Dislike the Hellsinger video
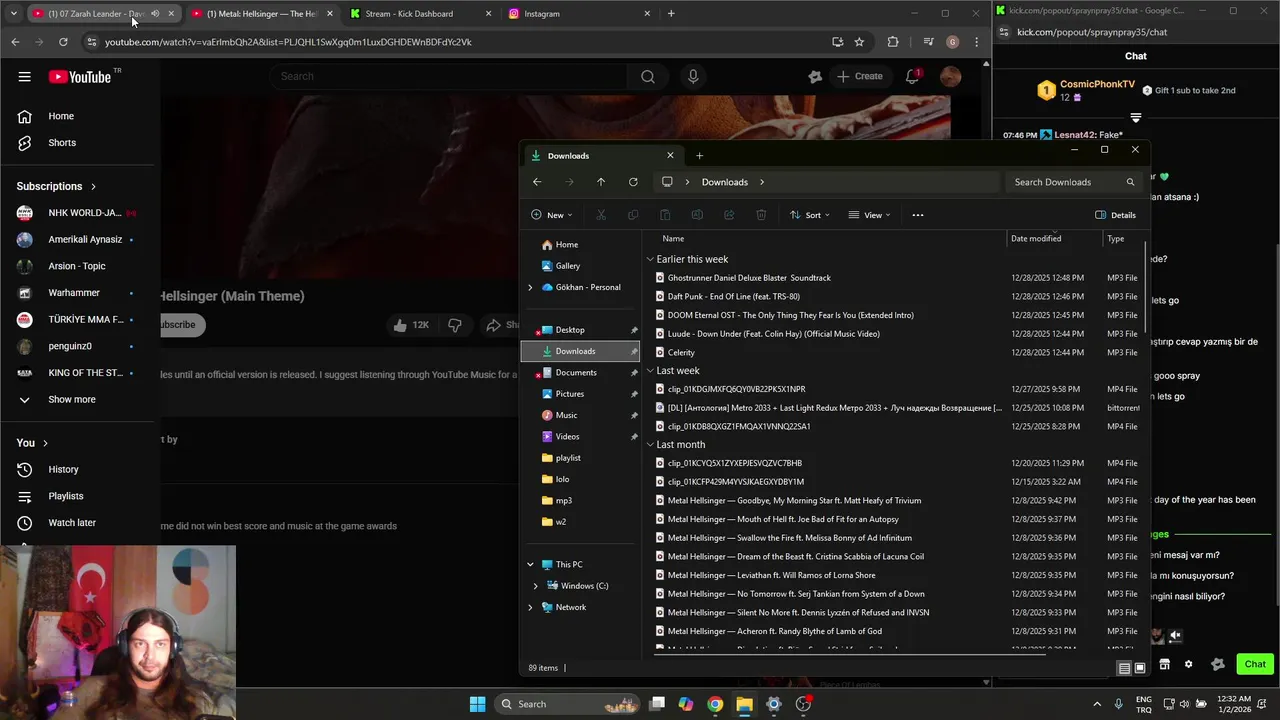The width and height of the screenshot is (1280, 720). click(455, 325)
